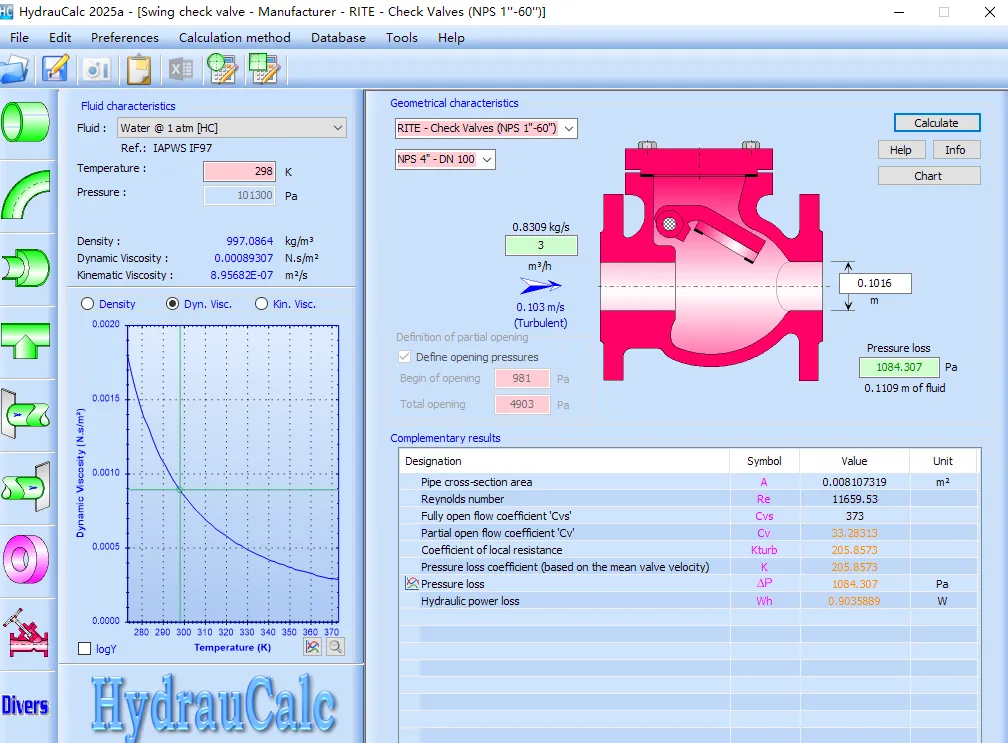Click the Pipe cross-section area row
The width and height of the screenshot is (1008, 743).
point(688,482)
